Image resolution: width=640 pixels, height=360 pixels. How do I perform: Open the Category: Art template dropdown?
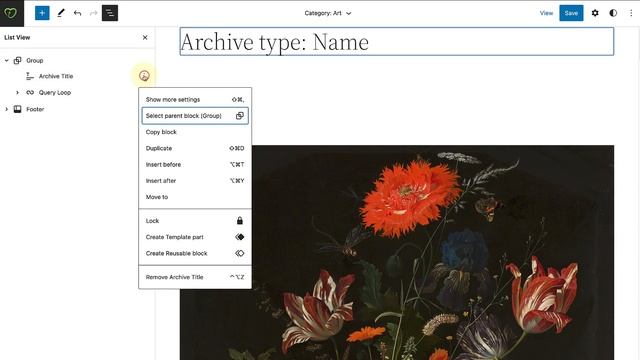(x=328, y=13)
